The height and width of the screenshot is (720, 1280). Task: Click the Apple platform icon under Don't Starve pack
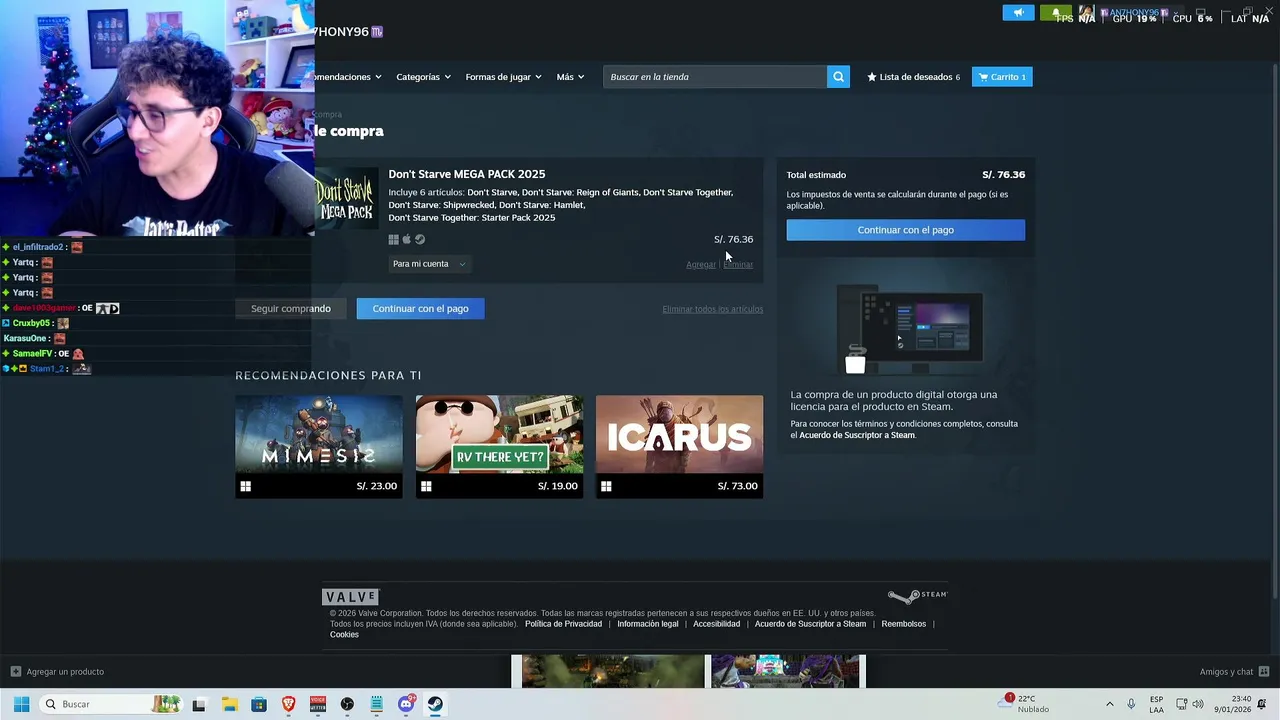[406, 240]
